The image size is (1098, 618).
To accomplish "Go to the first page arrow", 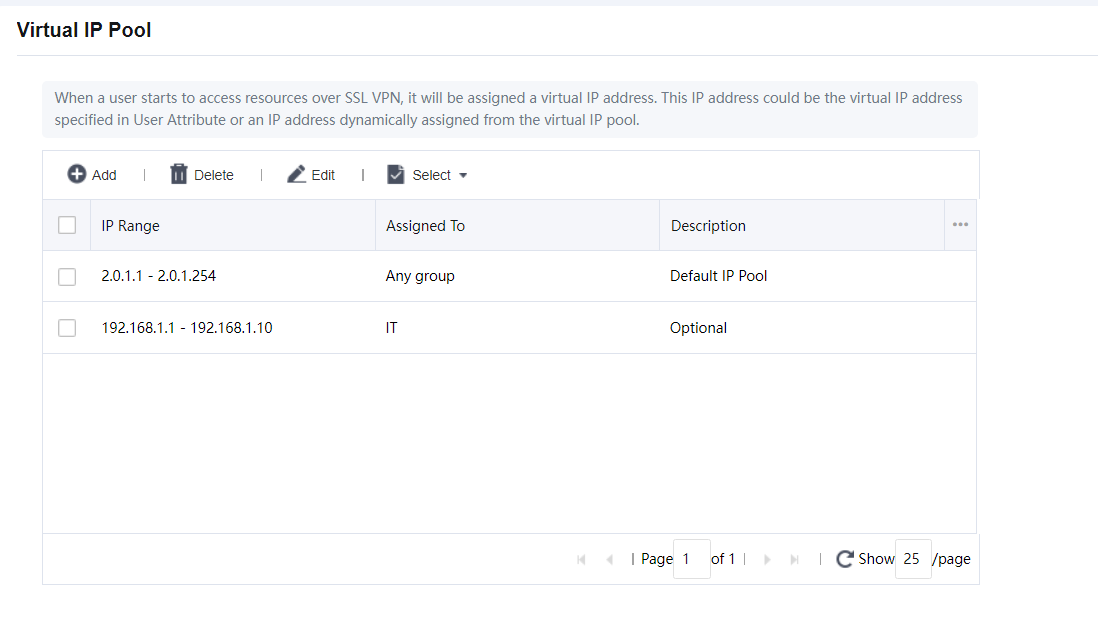I will (x=582, y=559).
